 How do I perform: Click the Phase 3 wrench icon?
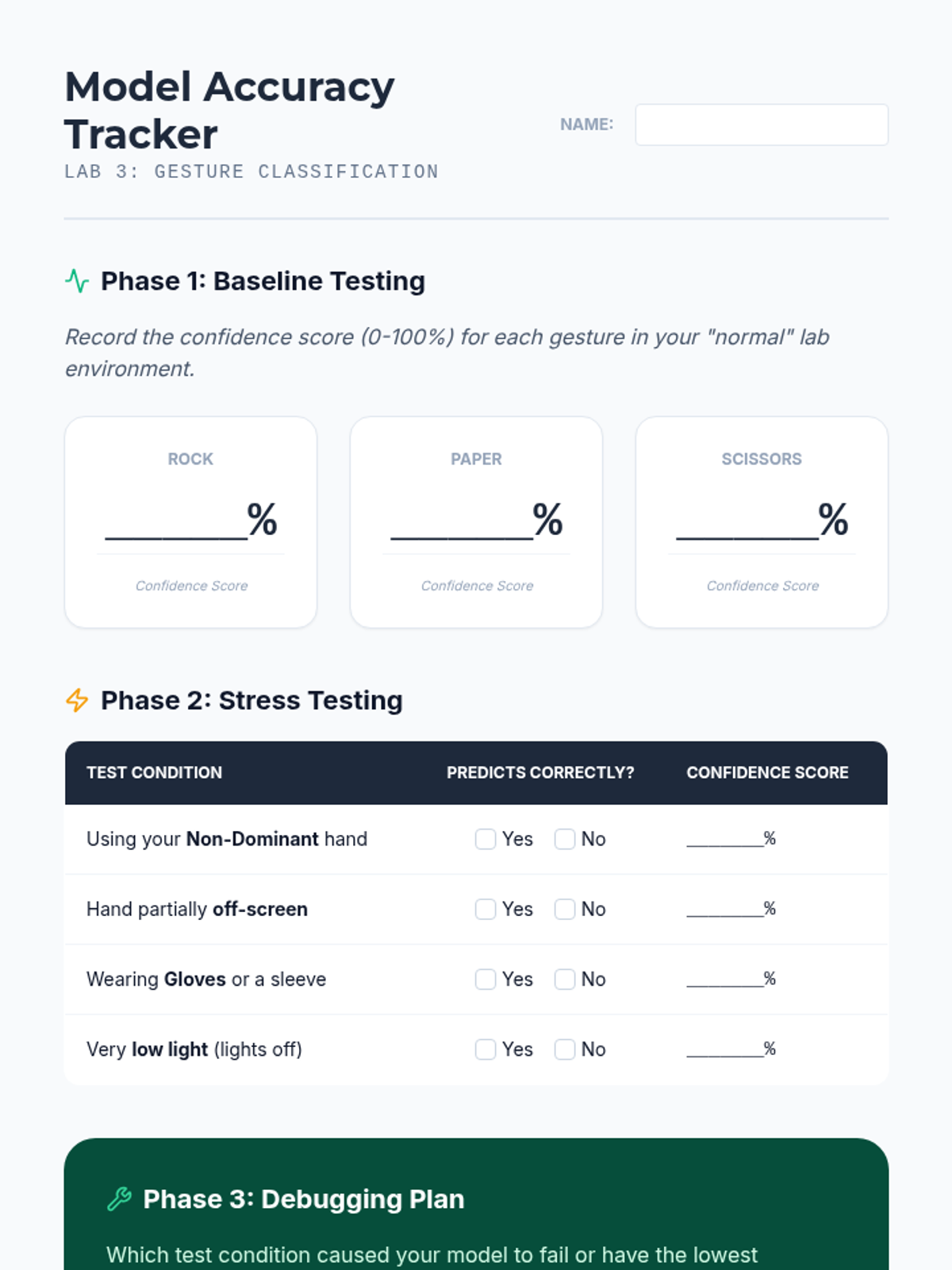click(x=119, y=1199)
